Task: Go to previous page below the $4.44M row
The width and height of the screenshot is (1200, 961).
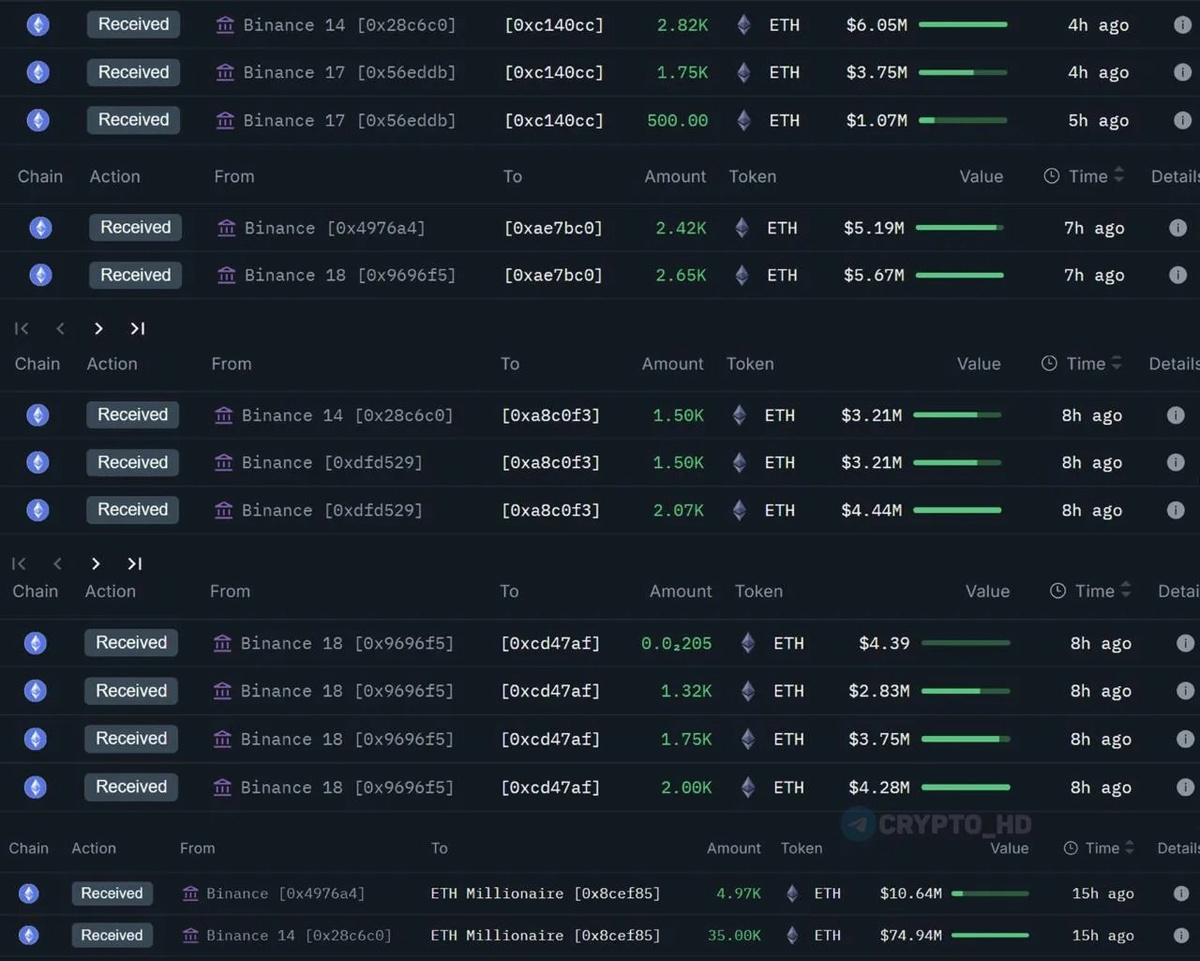Action: point(57,564)
